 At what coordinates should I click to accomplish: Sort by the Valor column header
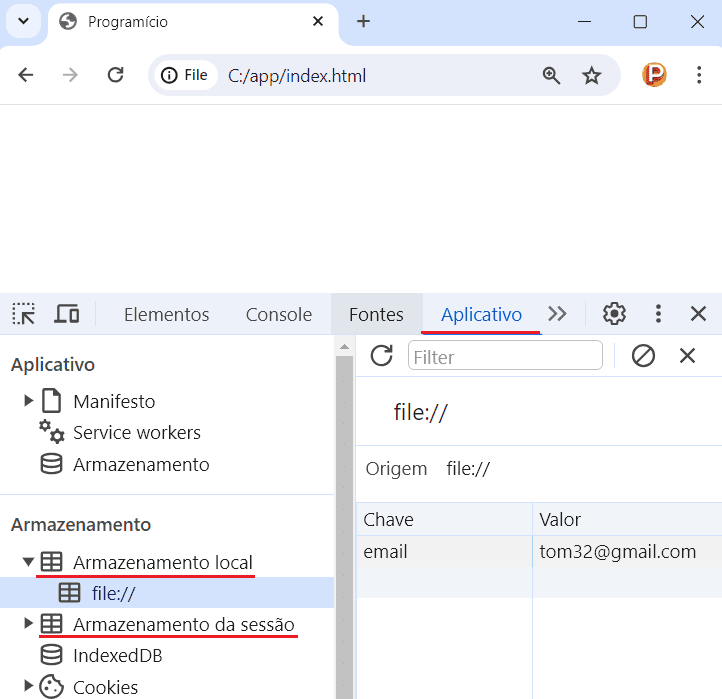[627, 519]
